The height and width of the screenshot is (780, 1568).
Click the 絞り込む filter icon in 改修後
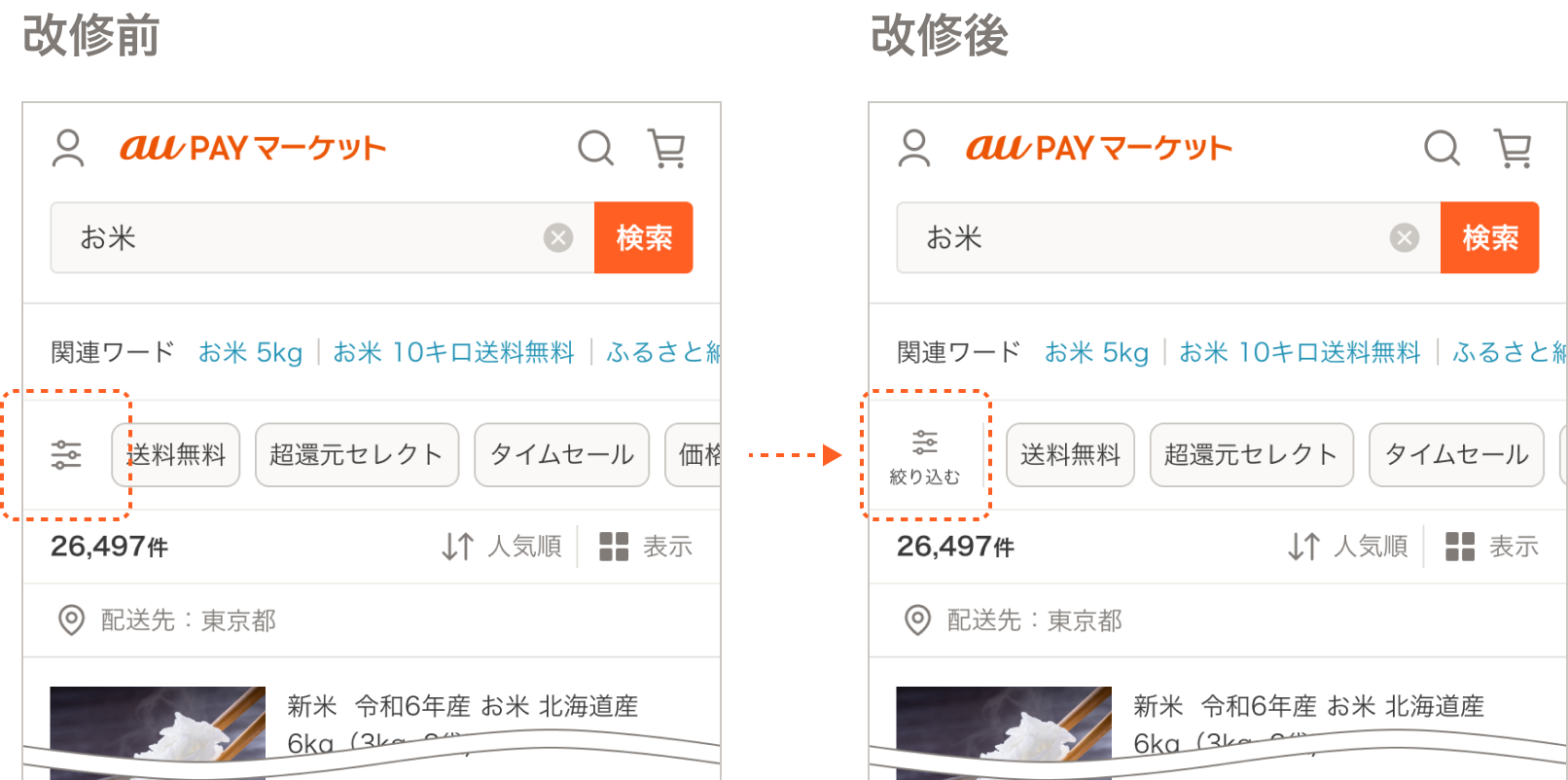point(925,456)
